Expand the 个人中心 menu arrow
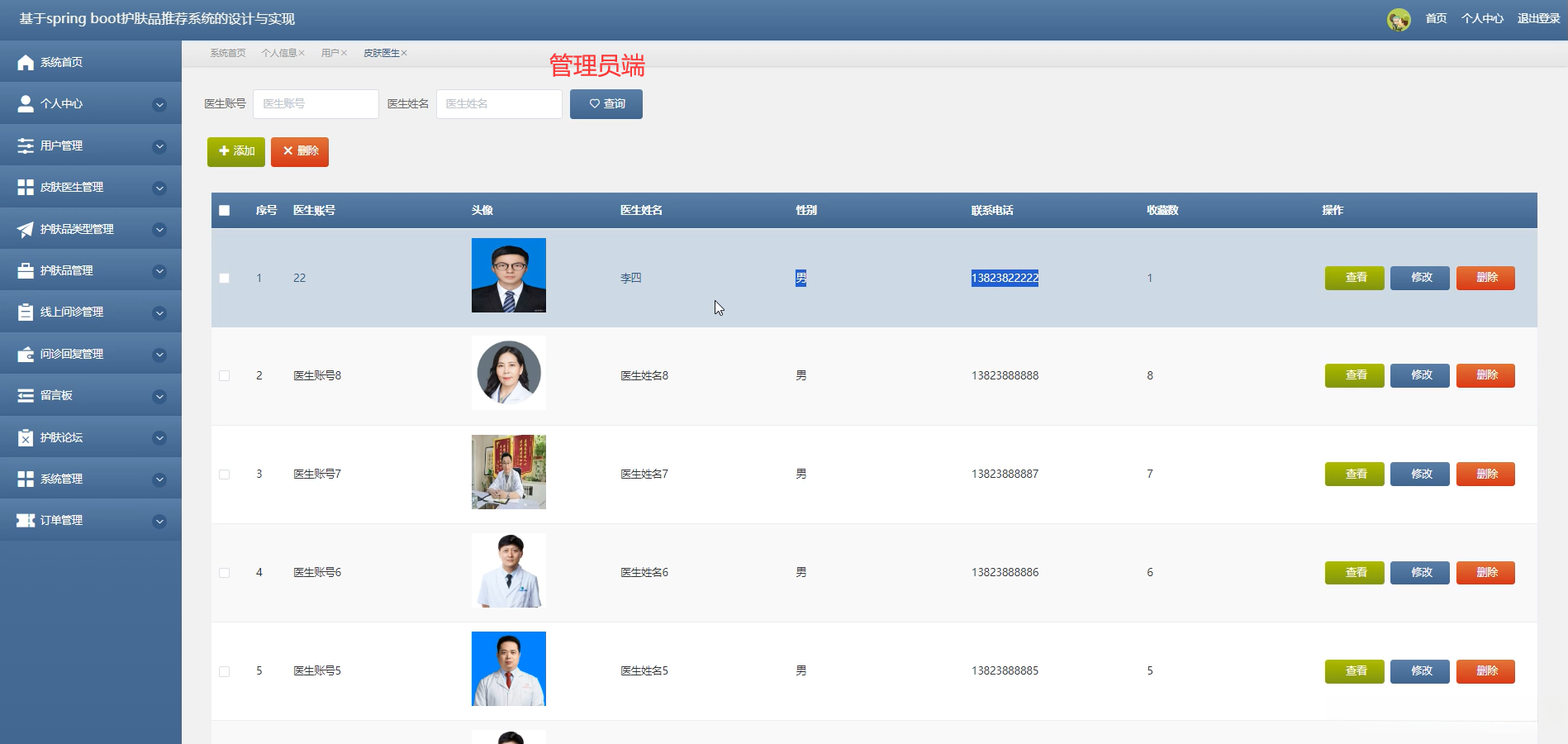Viewport: 1568px width, 744px height. tap(159, 104)
